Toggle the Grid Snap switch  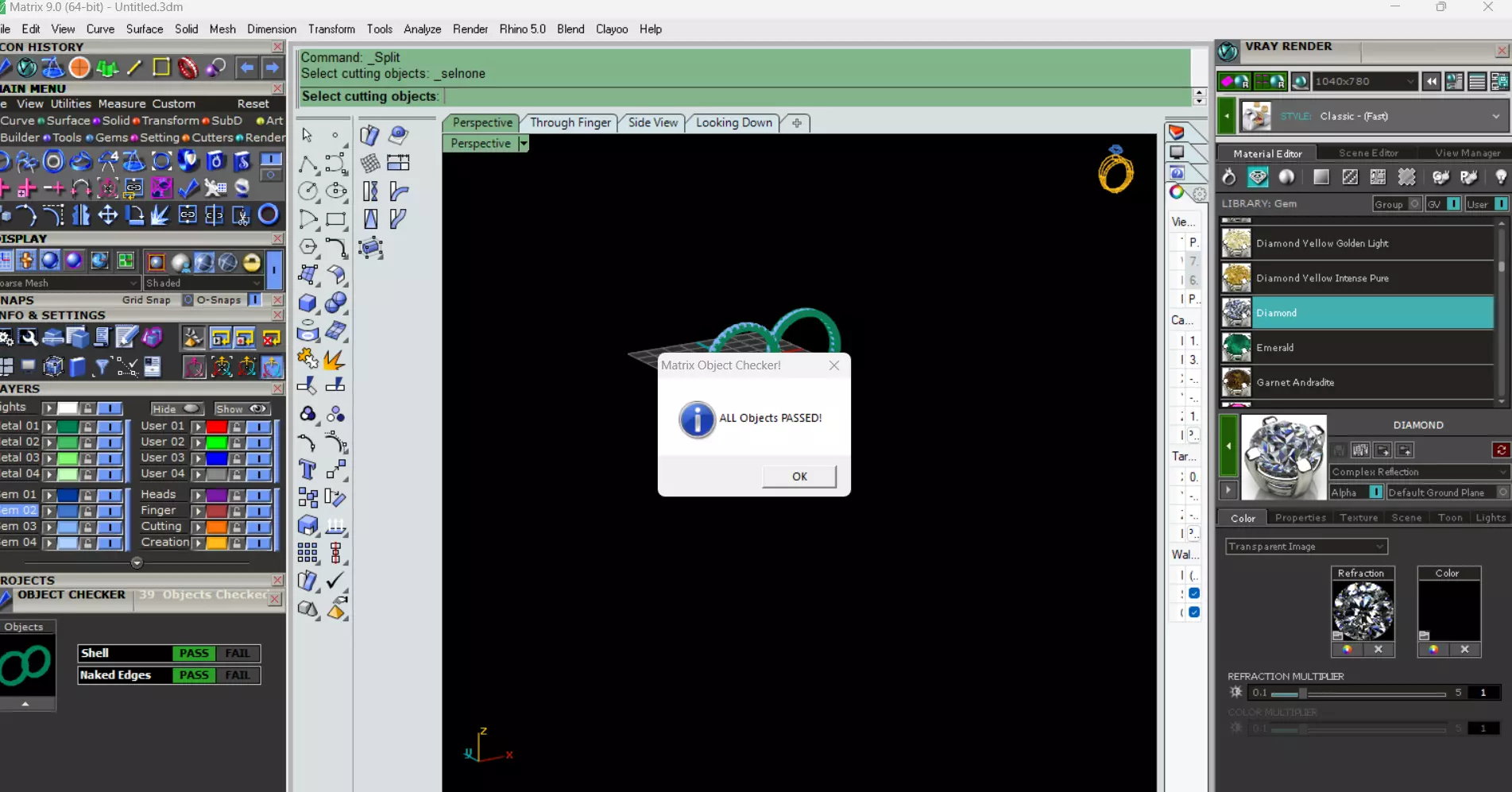click(188, 299)
